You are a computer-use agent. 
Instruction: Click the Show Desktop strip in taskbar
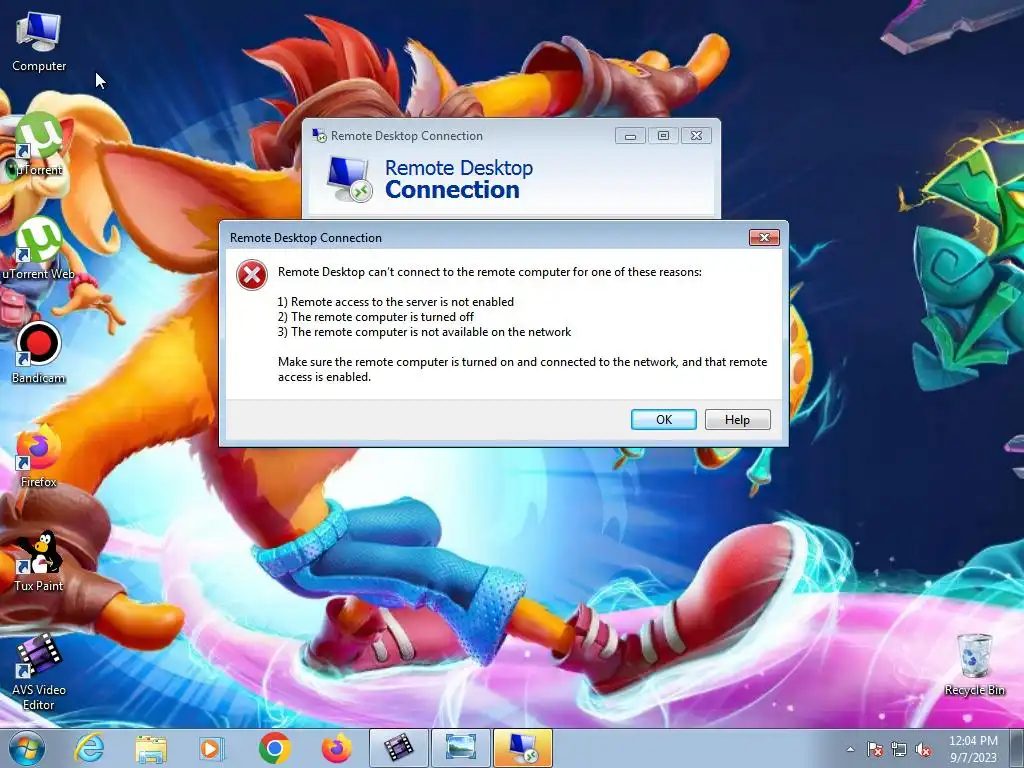pos(1017,748)
